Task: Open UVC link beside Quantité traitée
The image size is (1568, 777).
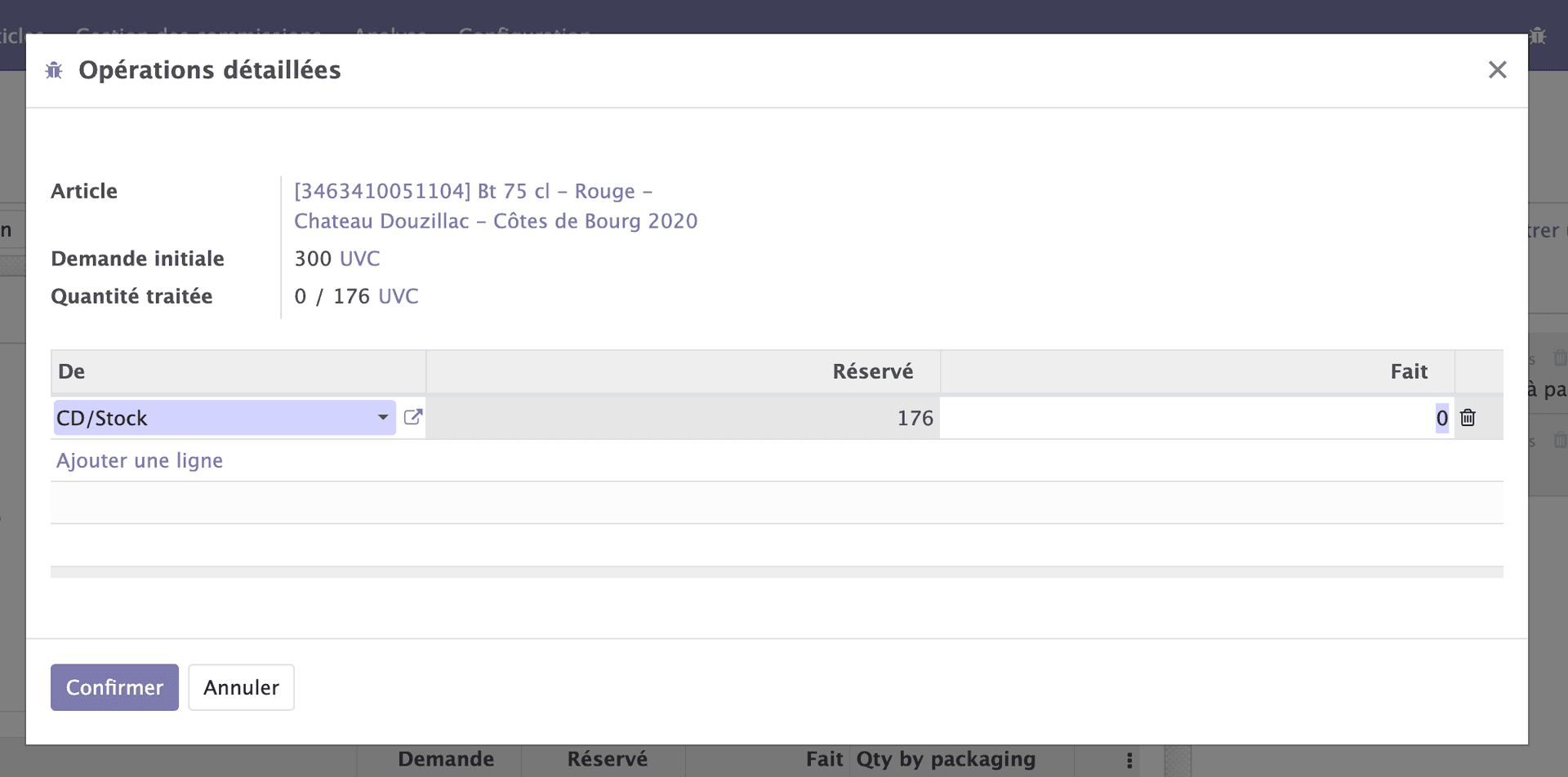Action: (x=399, y=296)
